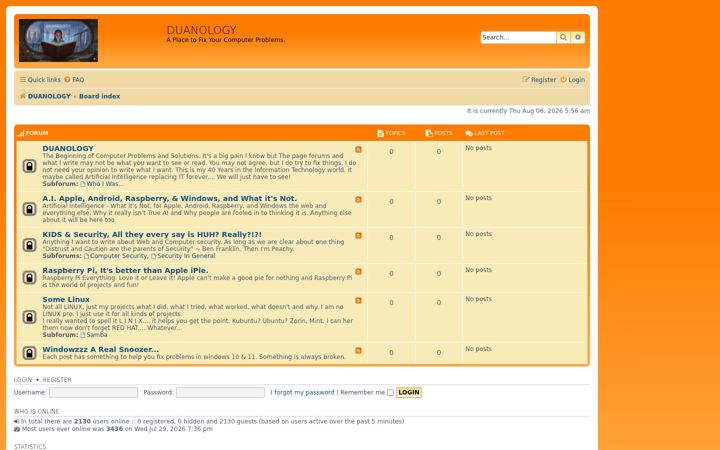Open Security In General subforum
Screen dimensions: 720x450
coord(183,256)
